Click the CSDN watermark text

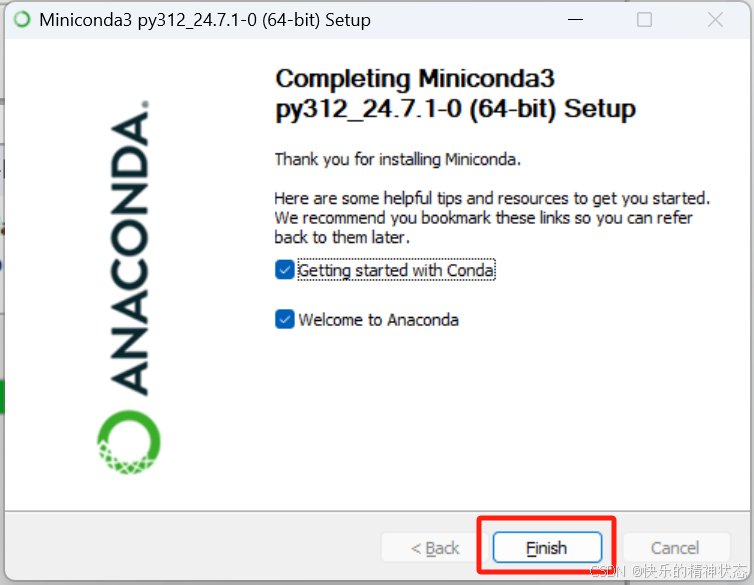point(668,571)
